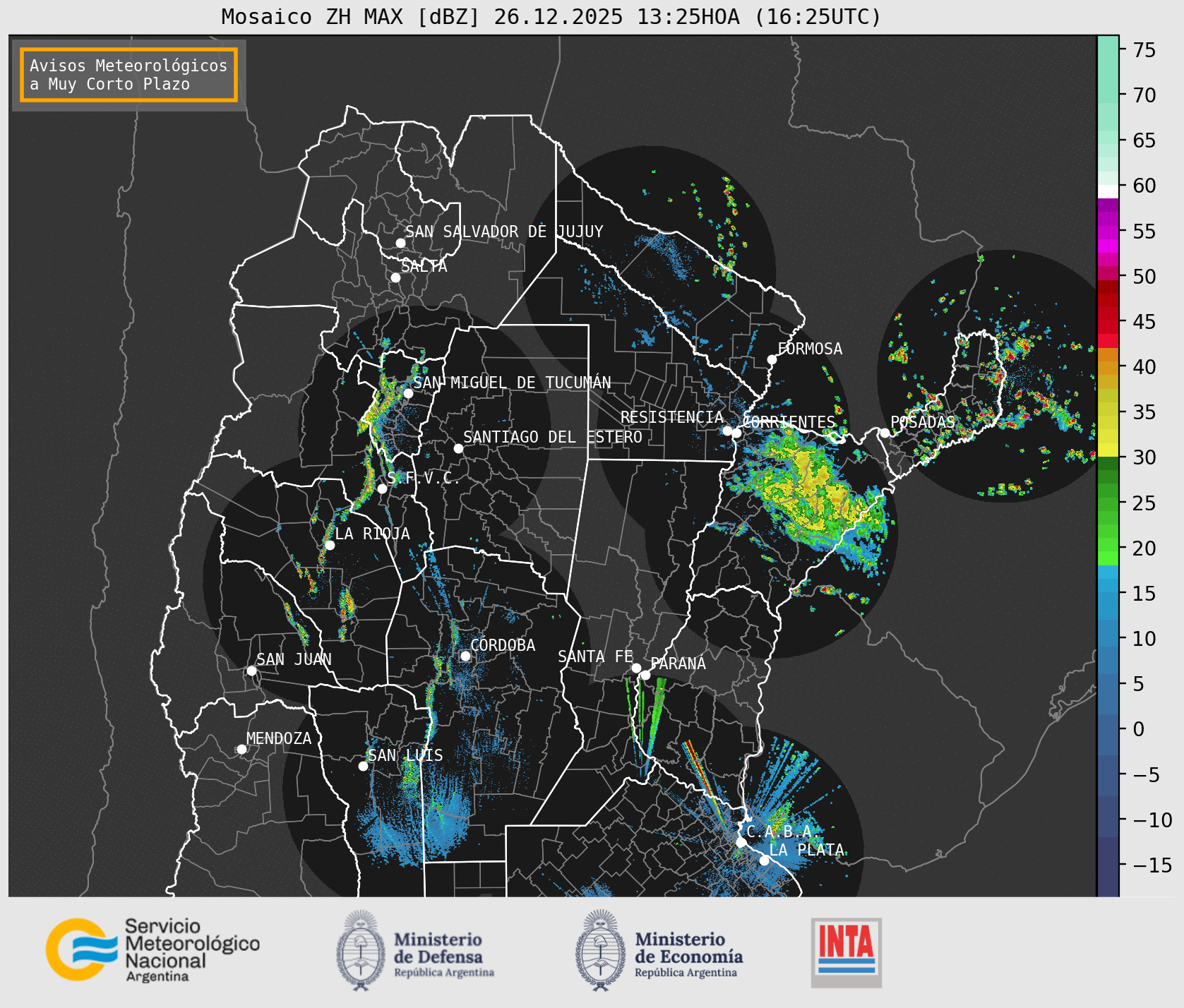Screen dimensions: 1184x1008
Task: Select the Formosa city marker
Action: pyautogui.click(x=772, y=359)
